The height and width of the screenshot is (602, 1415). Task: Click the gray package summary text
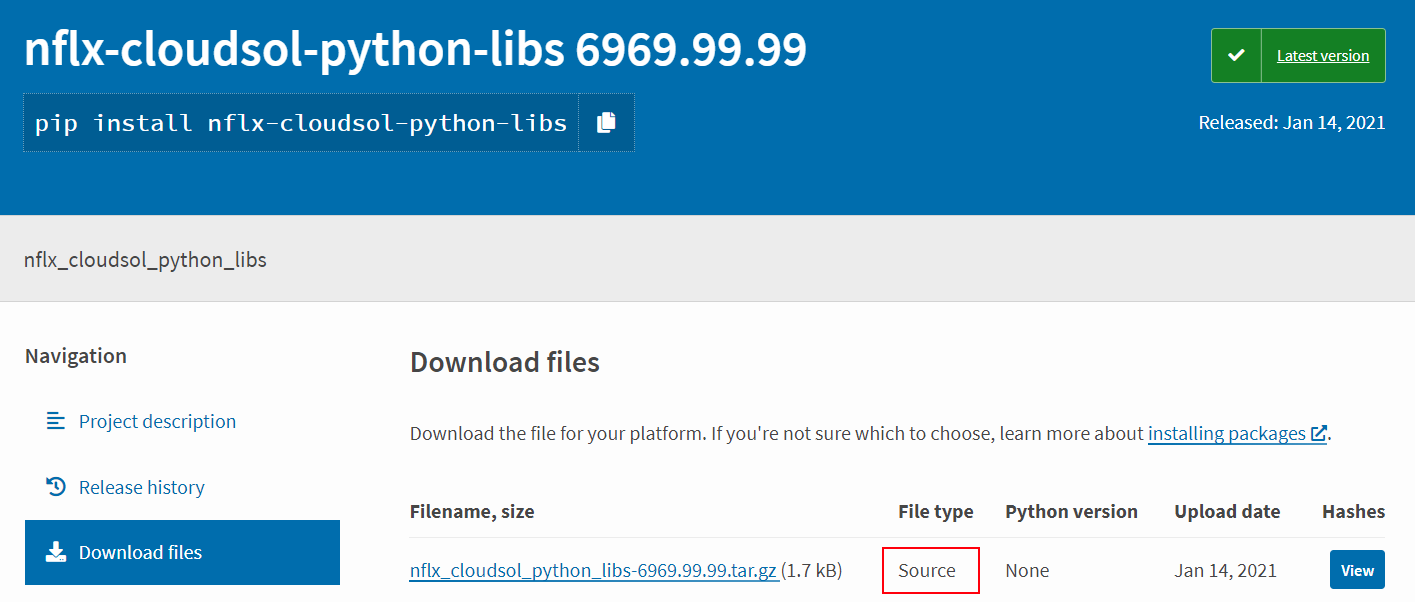pos(146,260)
